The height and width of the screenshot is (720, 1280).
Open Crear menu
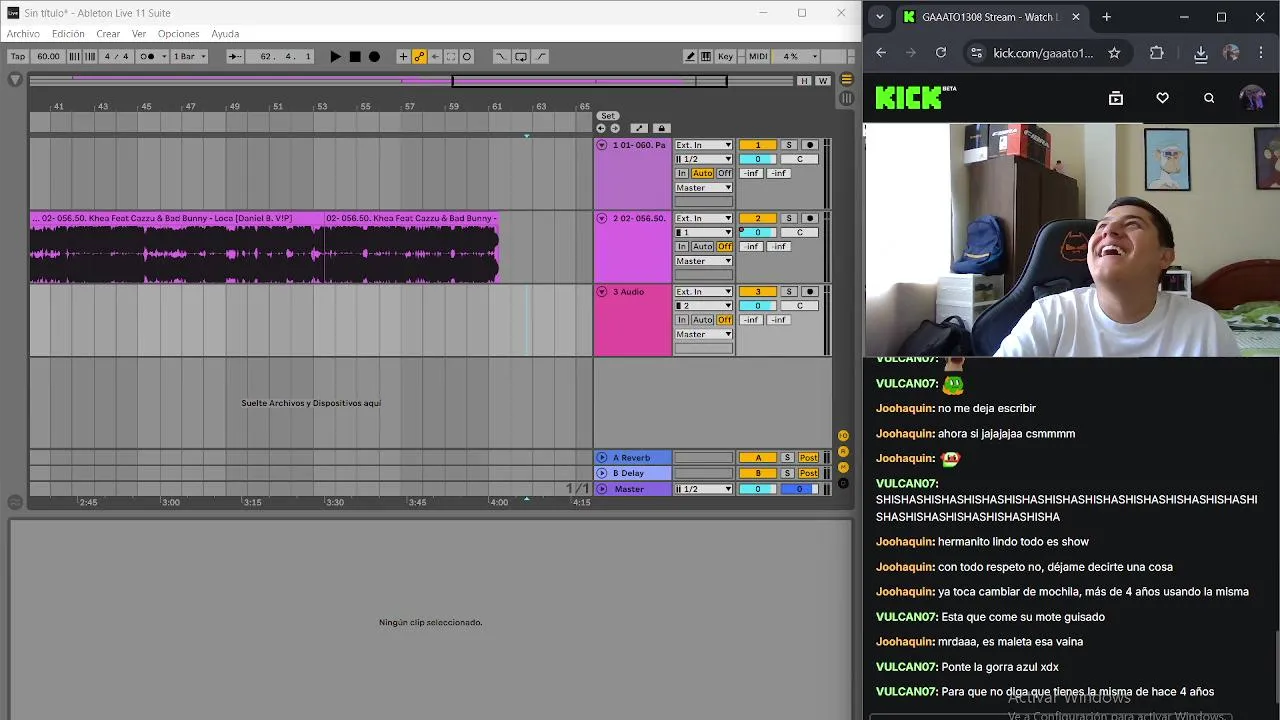(x=108, y=34)
